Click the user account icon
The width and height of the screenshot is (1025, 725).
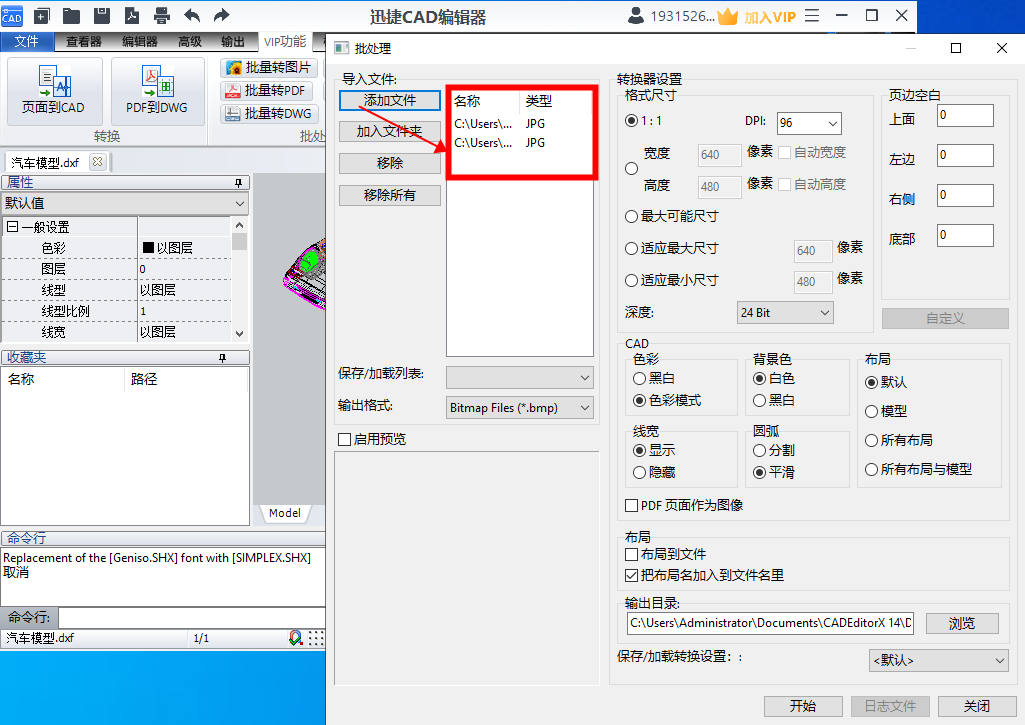pyautogui.click(x=635, y=16)
